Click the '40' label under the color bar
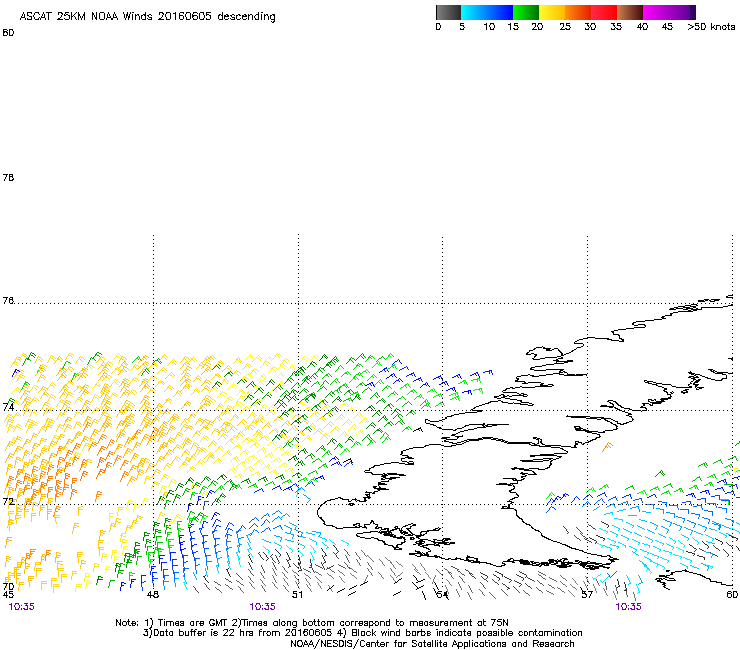The width and height of the screenshot is (740, 650). coord(642,27)
